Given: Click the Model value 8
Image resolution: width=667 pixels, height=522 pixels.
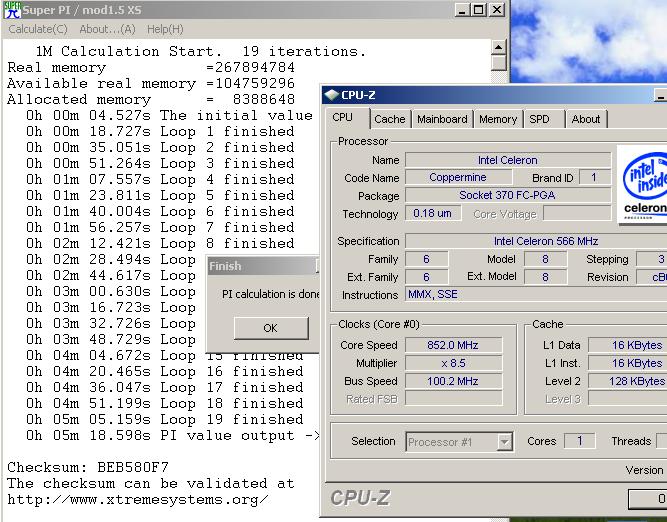Looking at the screenshot, I should coord(545,259).
